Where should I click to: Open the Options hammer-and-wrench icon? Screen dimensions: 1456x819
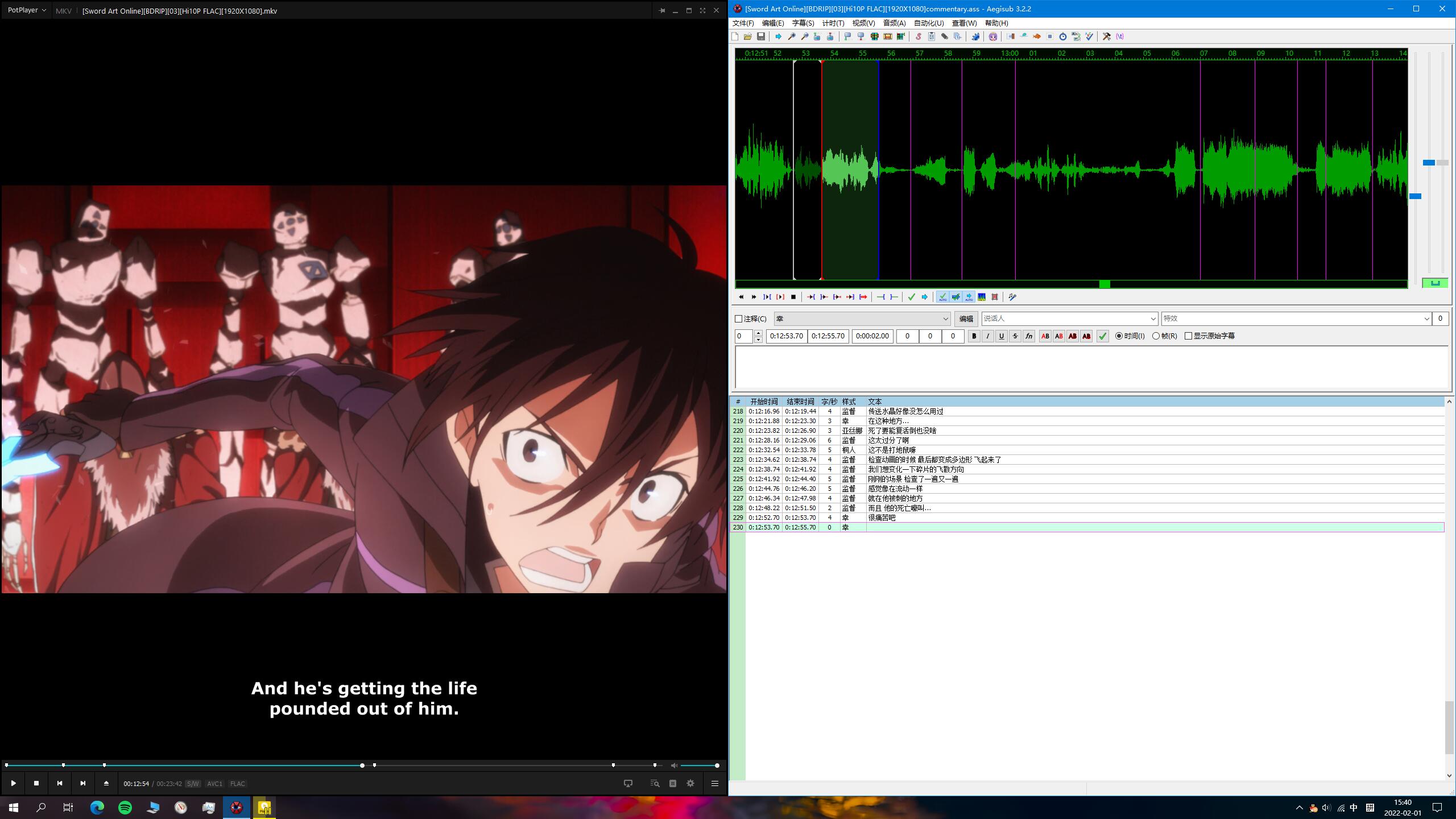click(x=1107, y=36)
